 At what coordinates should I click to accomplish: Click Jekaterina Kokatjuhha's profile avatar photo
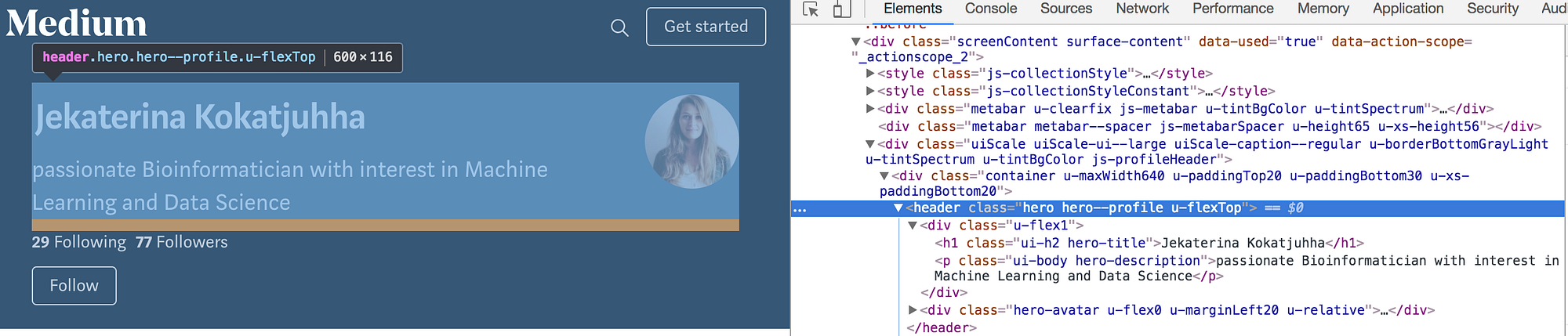[691, 142]
